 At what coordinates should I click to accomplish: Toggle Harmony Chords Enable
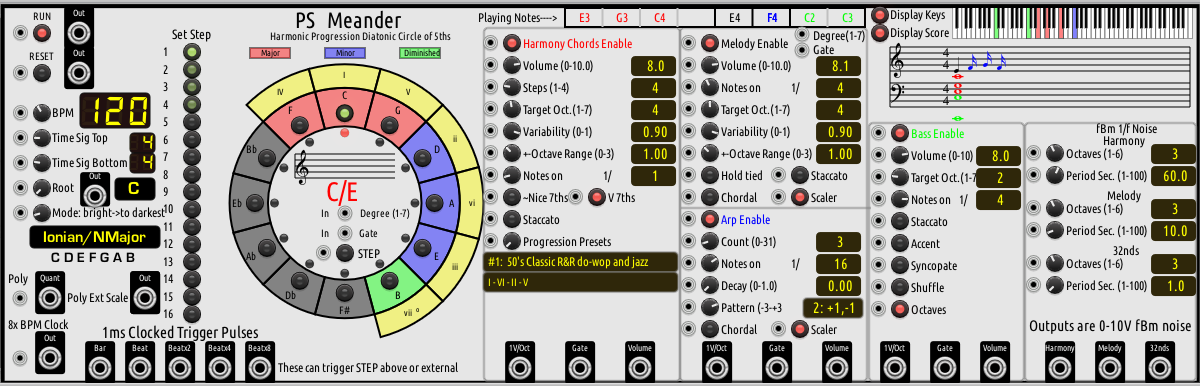pyautogui.click(x=512, y=44)
